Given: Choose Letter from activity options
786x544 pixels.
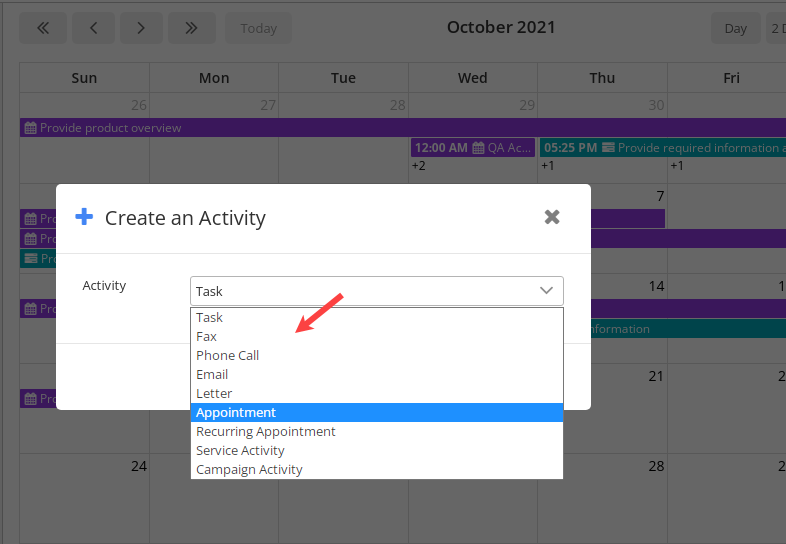Looking at the screenshot, I should click(214, 393).
